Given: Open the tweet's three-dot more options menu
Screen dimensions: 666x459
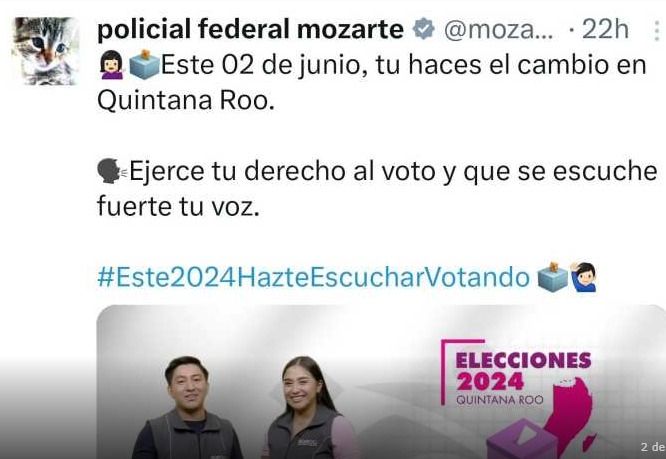Looking at the screenshot, I should (x=657, y=30).
